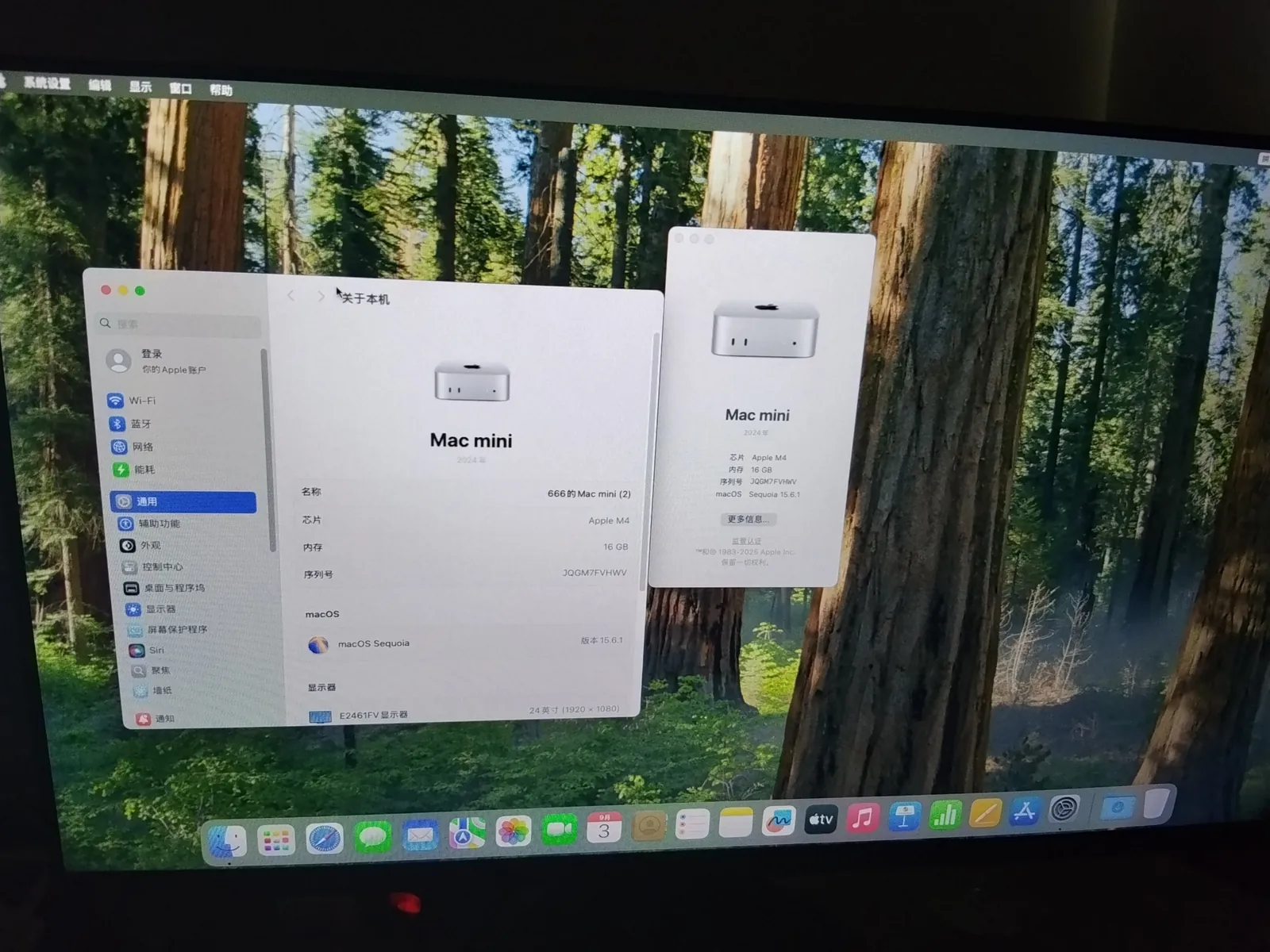The height and width of the screenshot is (952, 1270).
Task: Open Maps from the Dock
Action: tap(468, 833)
